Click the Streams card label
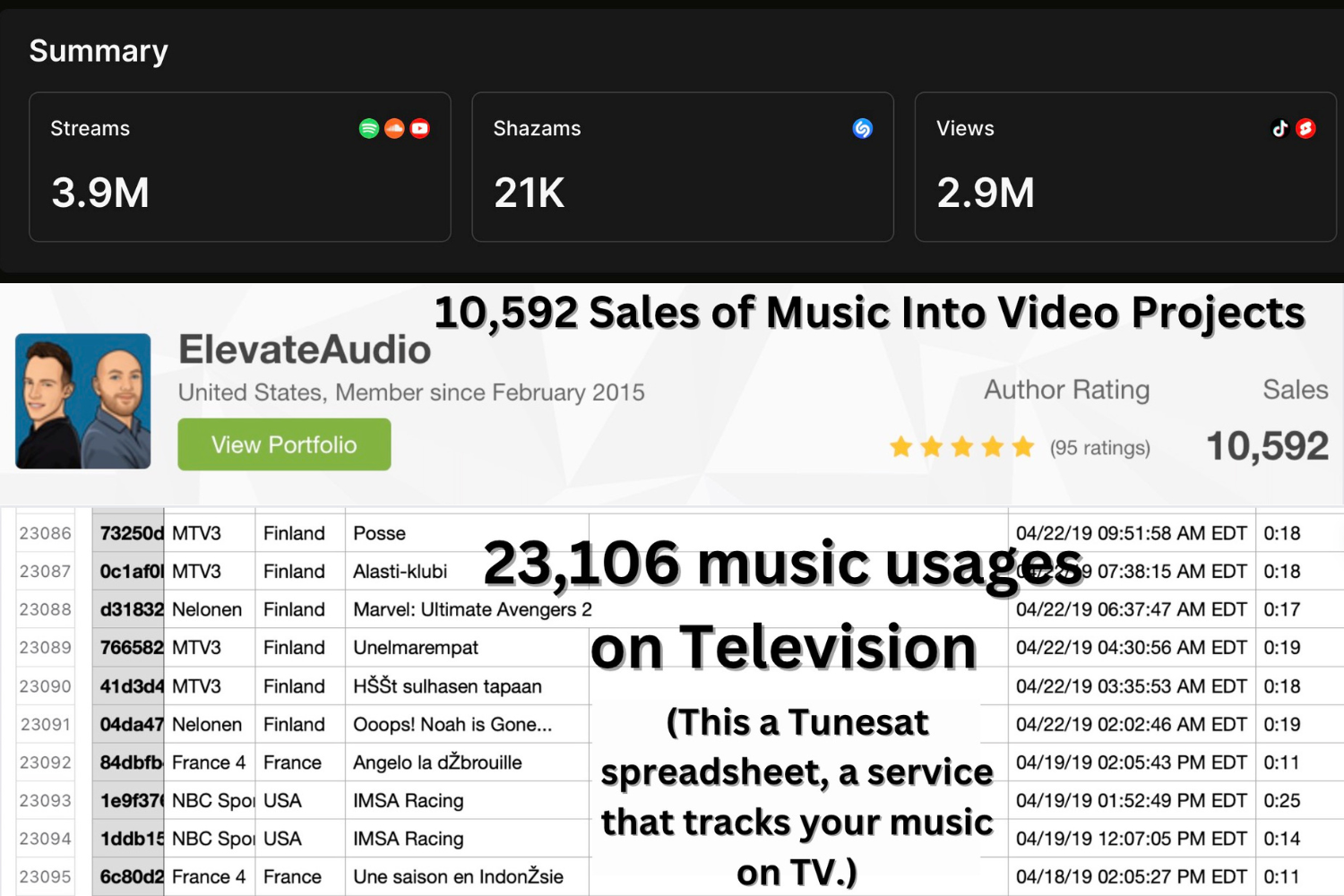 pyautogui.click(x=90, y=128)
